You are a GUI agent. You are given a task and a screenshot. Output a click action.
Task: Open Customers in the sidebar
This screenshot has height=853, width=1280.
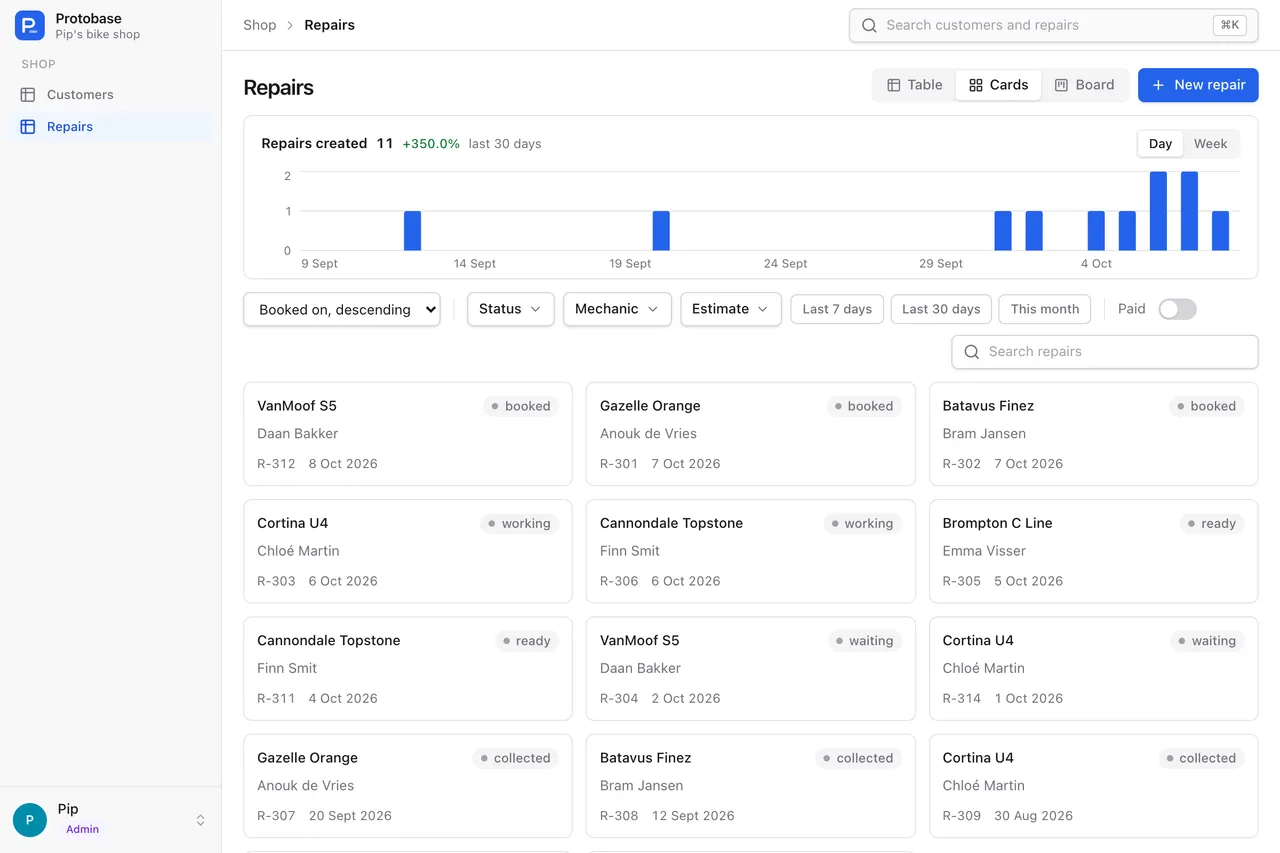tap(110, 95)
